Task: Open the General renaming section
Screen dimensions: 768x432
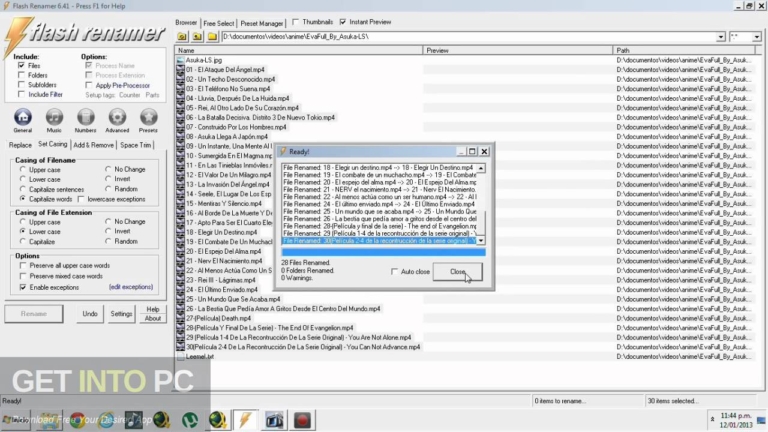Action: [23, 118]
